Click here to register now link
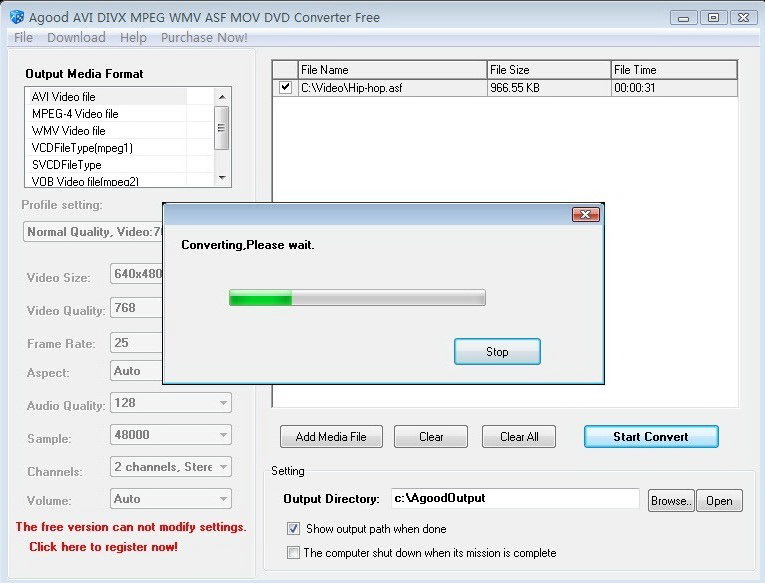 click(103, 547)
